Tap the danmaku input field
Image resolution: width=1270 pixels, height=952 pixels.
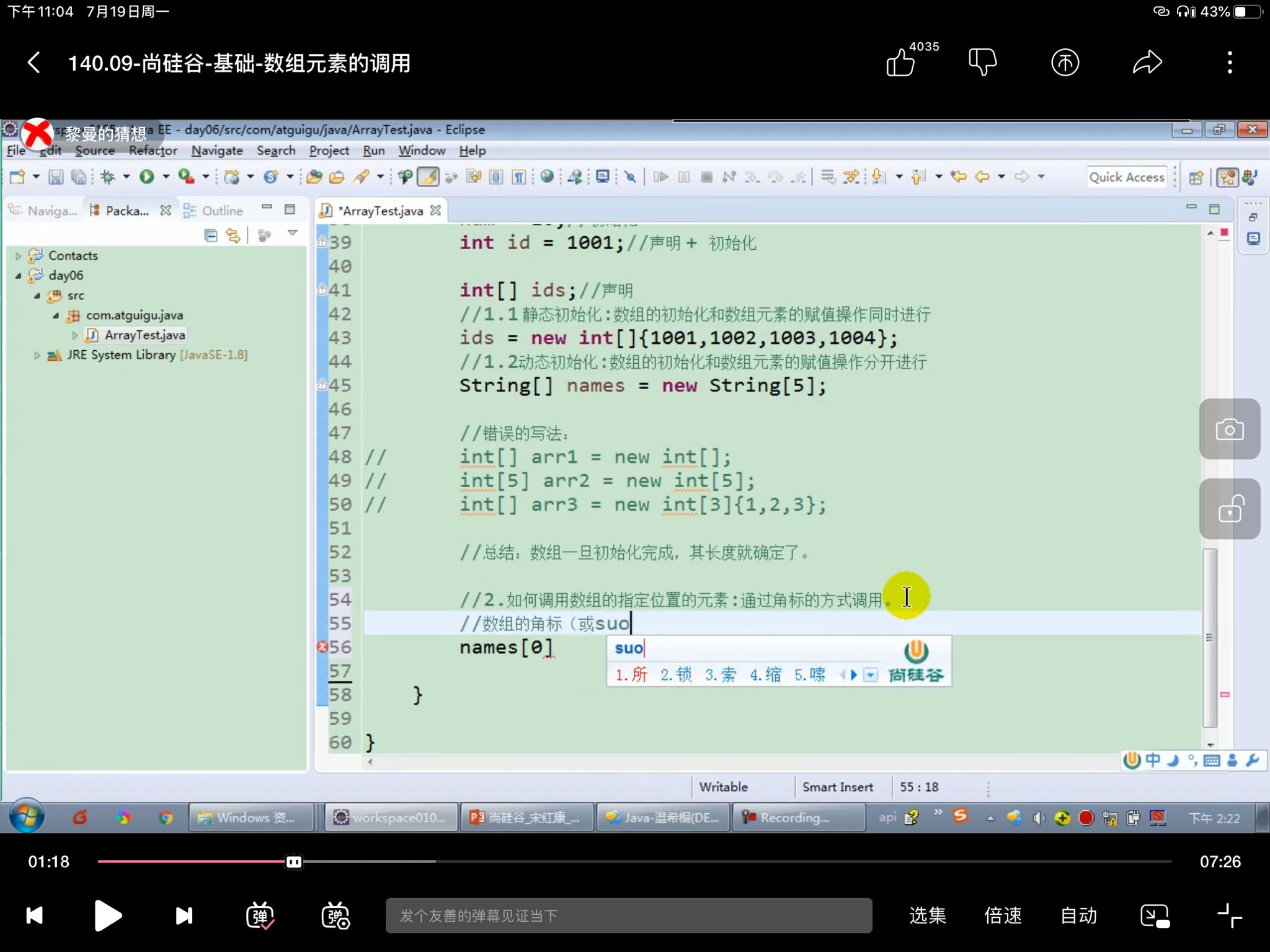coord(628,915)
